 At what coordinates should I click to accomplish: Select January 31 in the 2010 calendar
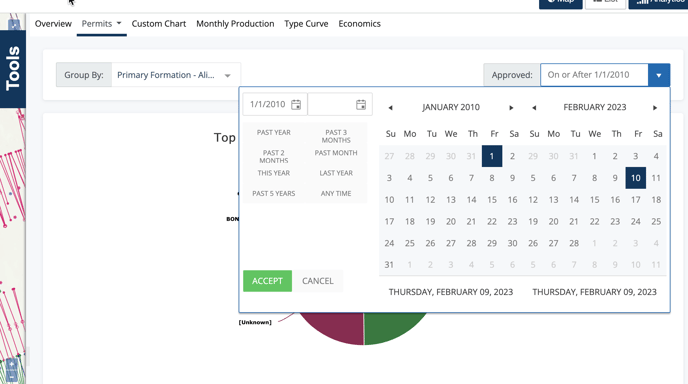389,265
